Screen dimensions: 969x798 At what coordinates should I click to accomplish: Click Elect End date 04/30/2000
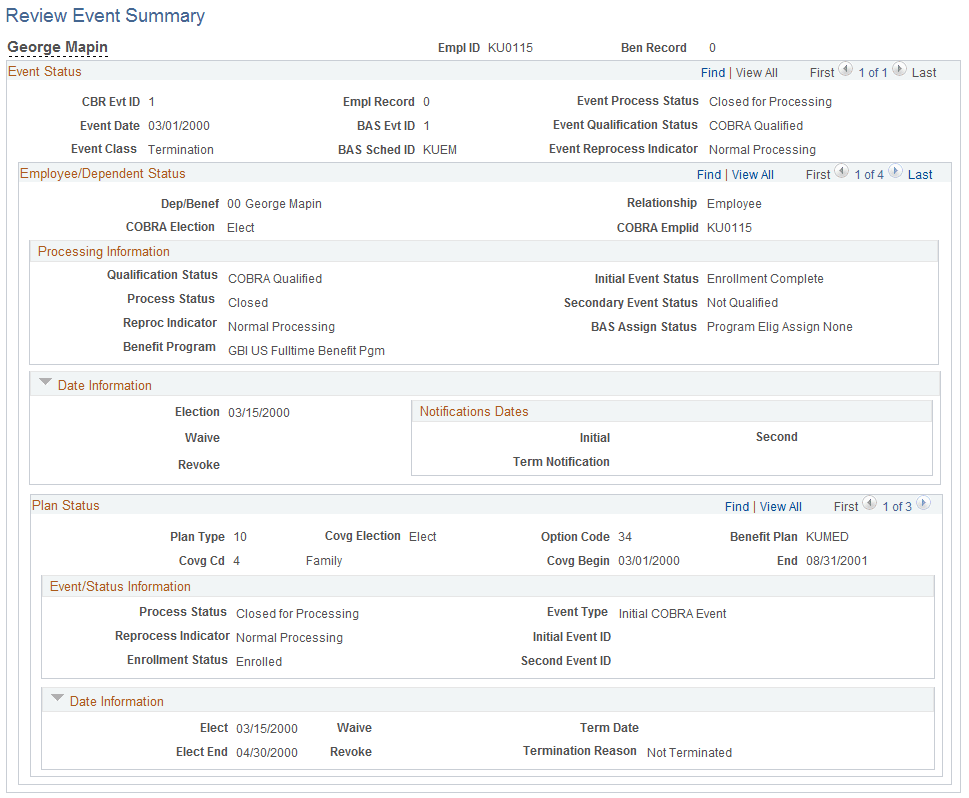pos(267,753)
